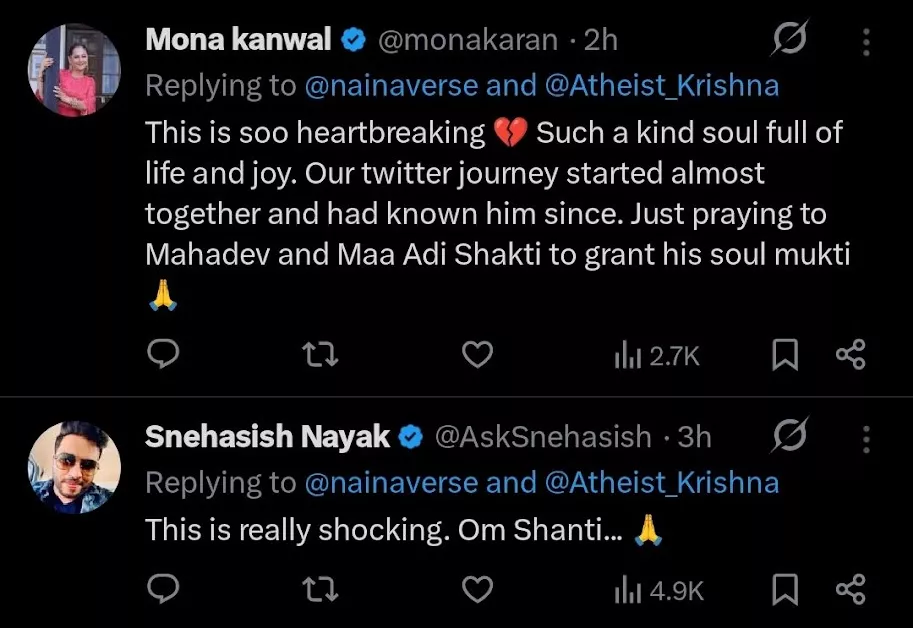Open more options for Snehasish Nayak's tweet
This screenshot has width=913, height=628.
pyautogui.click(x=866, y=437)
